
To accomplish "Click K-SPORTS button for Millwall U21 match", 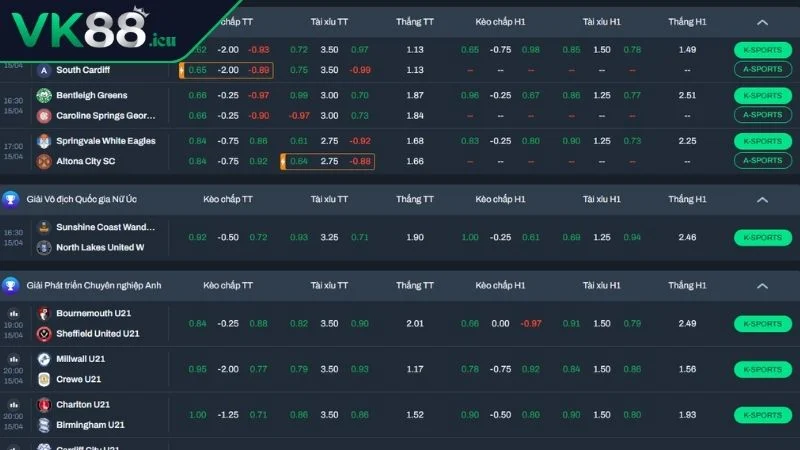I will click(x=763, y=369).
